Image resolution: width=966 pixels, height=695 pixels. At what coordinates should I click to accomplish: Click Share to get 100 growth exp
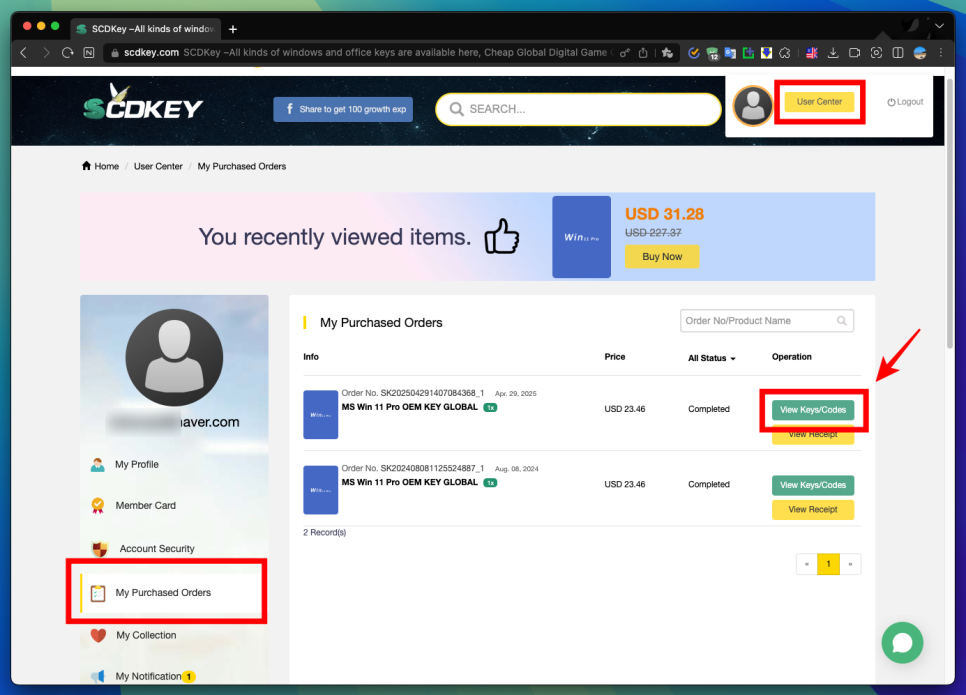[343, 109]
